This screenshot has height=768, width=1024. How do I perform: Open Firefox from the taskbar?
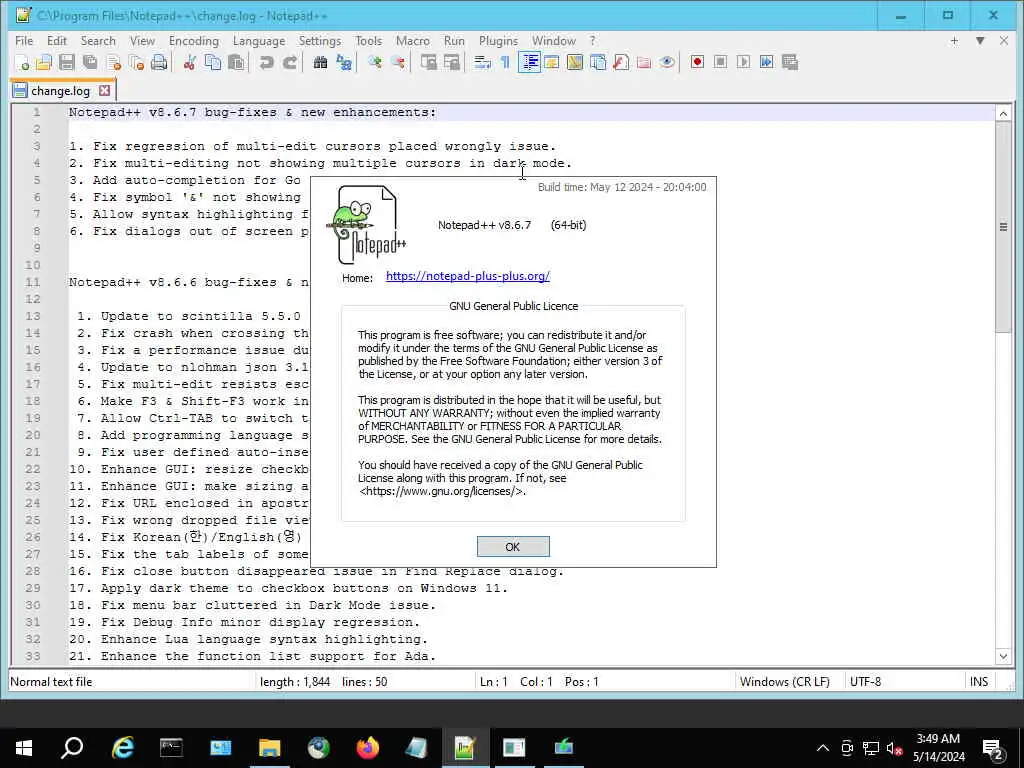click(367, 748)
